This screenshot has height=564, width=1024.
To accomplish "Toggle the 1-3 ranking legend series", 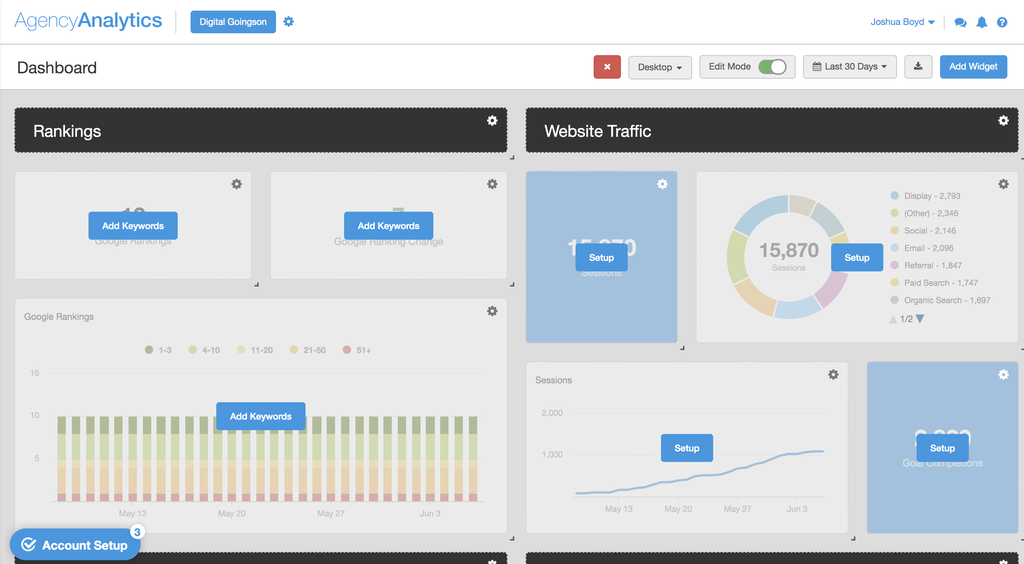I will [158, 350].
